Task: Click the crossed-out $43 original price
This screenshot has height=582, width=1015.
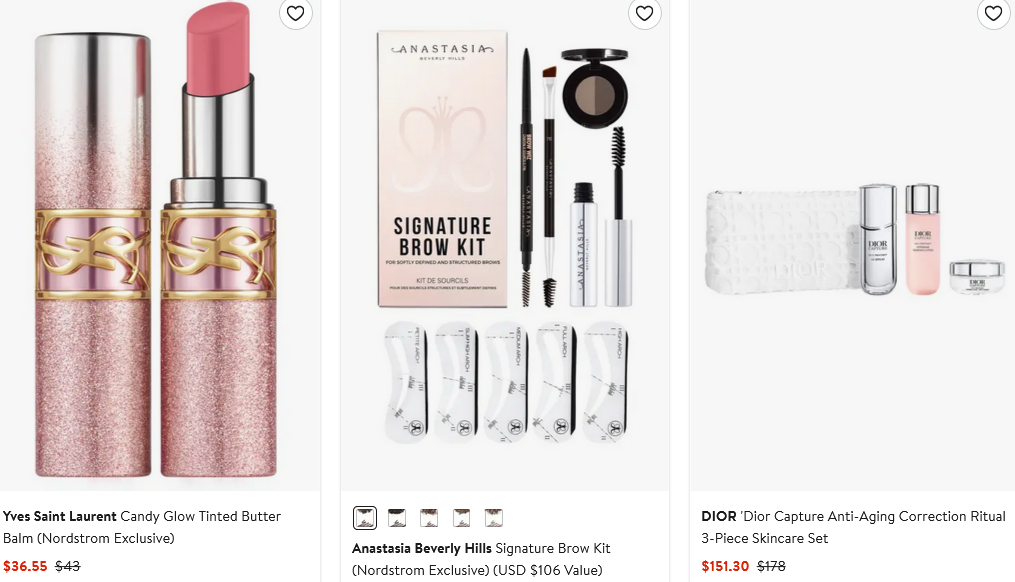Action: pos(68,566)
